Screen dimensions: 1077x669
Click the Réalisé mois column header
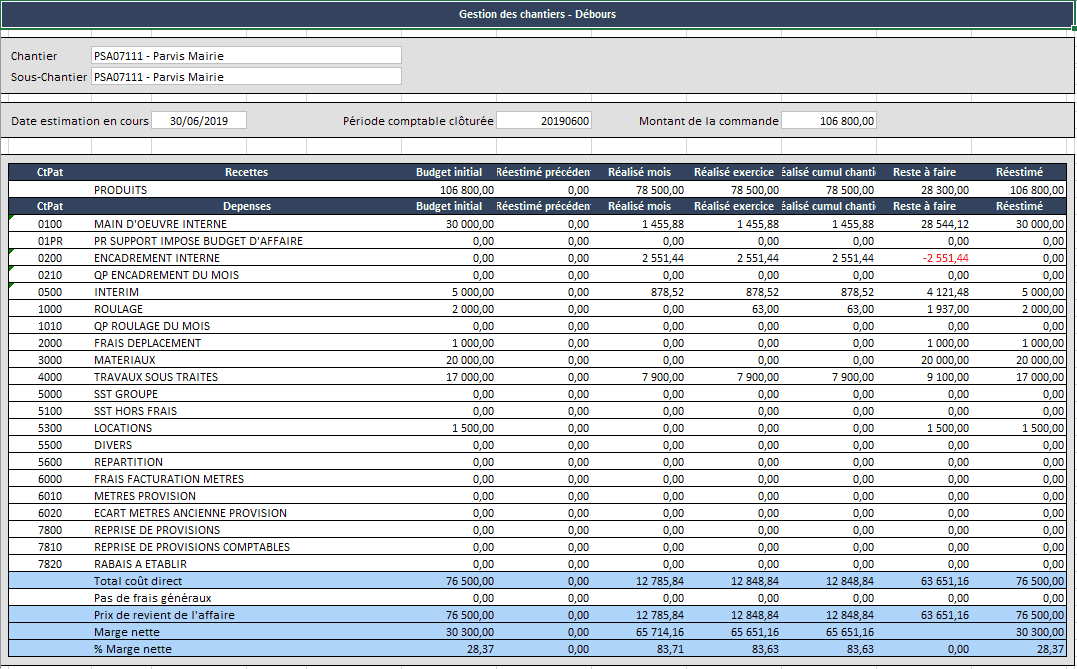click(638, 172)
